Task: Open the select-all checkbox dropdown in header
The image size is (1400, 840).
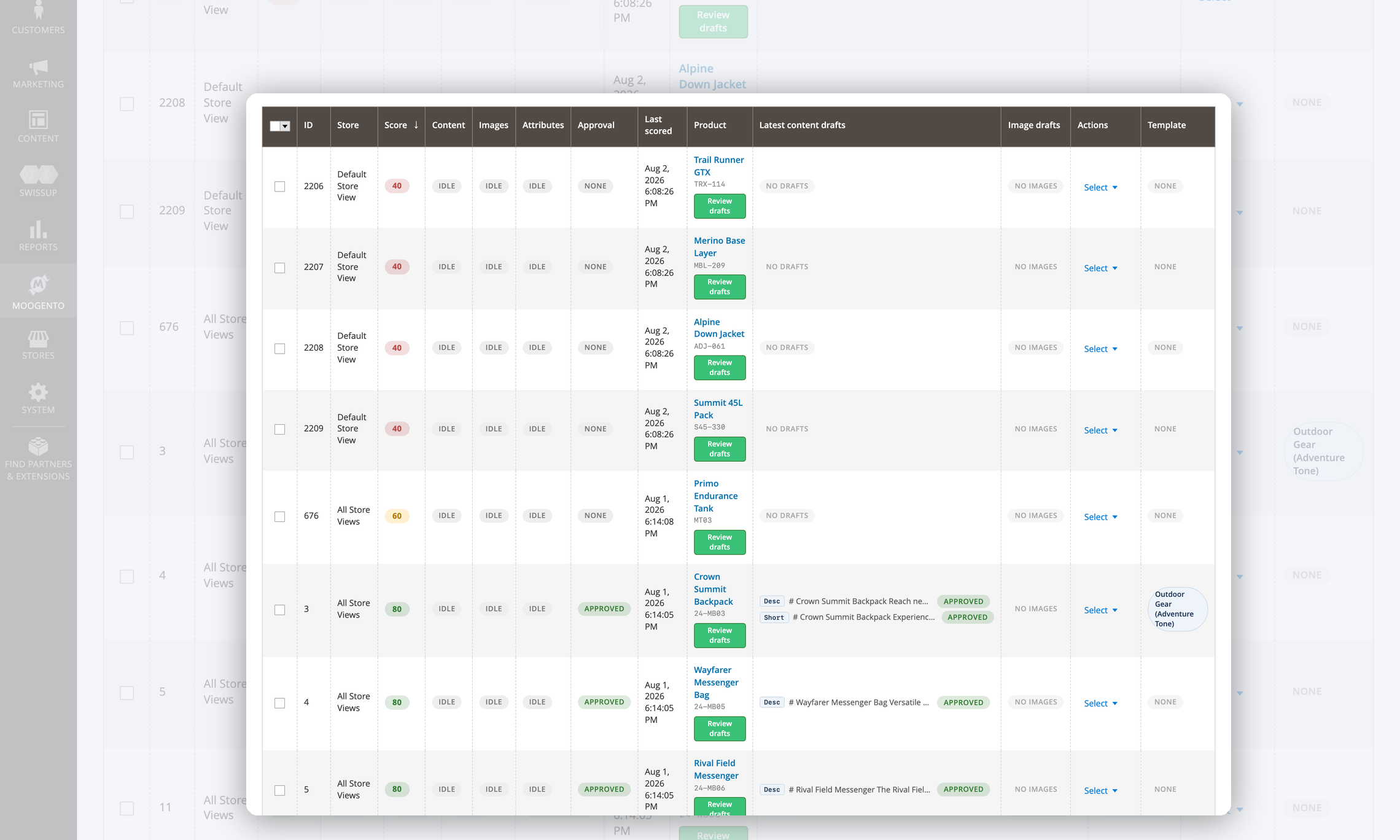Action: [x=285, y=126]
